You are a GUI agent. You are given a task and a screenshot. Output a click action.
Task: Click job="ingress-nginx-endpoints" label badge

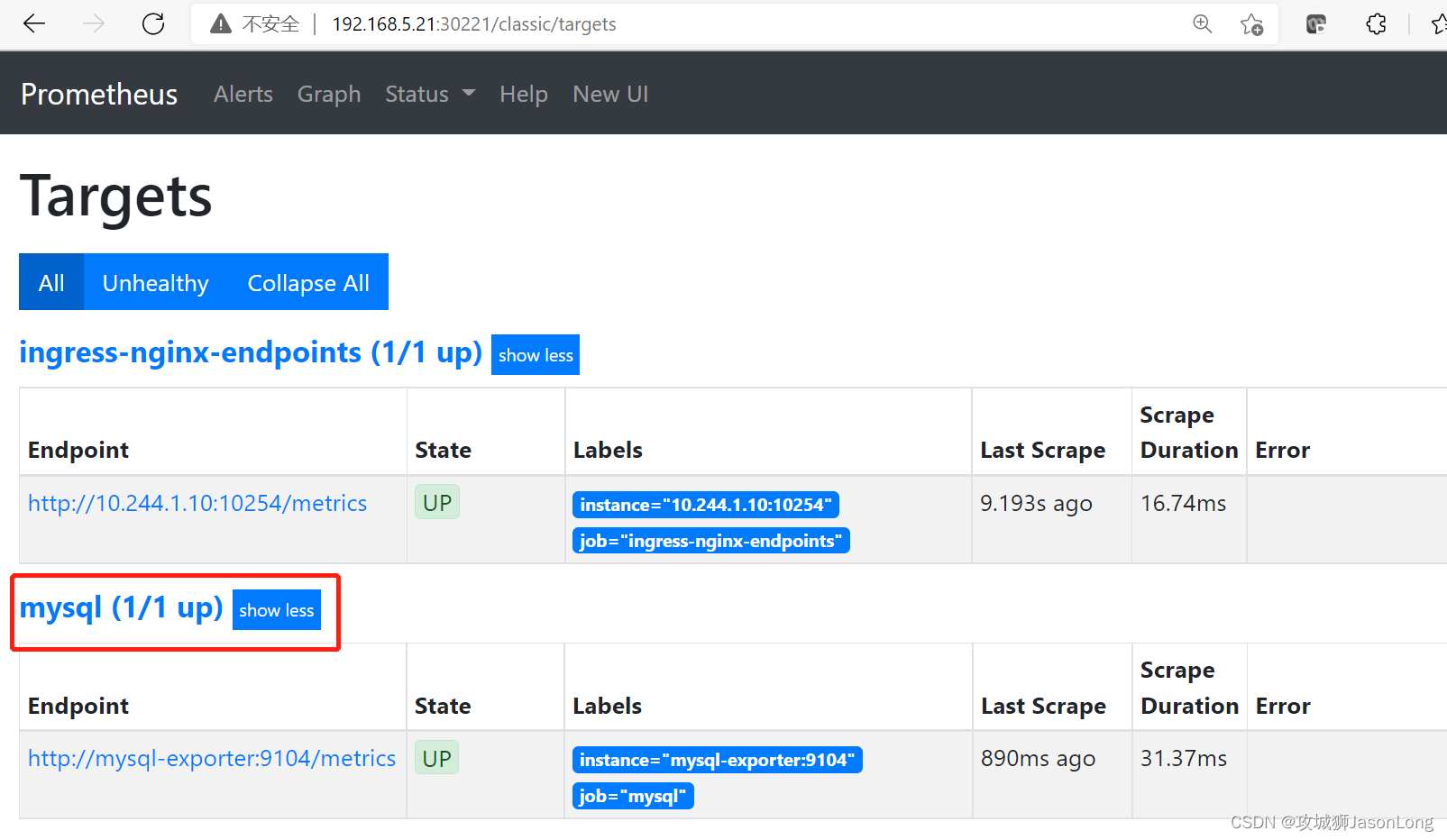pyautogui.click(x=711, y=541)
